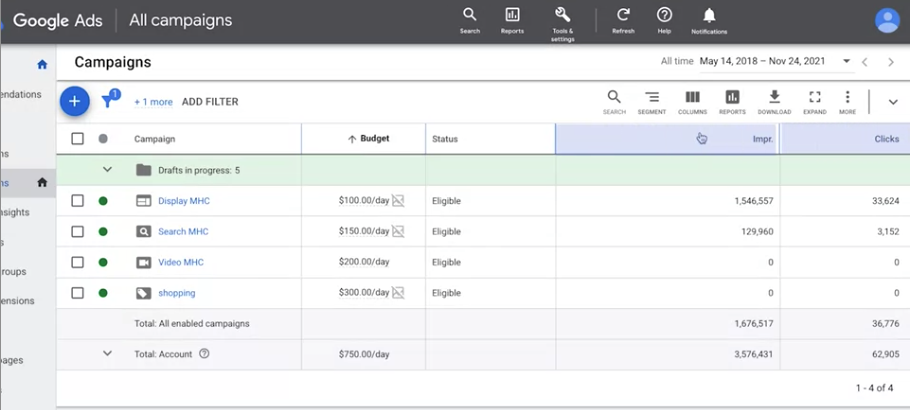Download the campaigns table

[x=774, y=102]
